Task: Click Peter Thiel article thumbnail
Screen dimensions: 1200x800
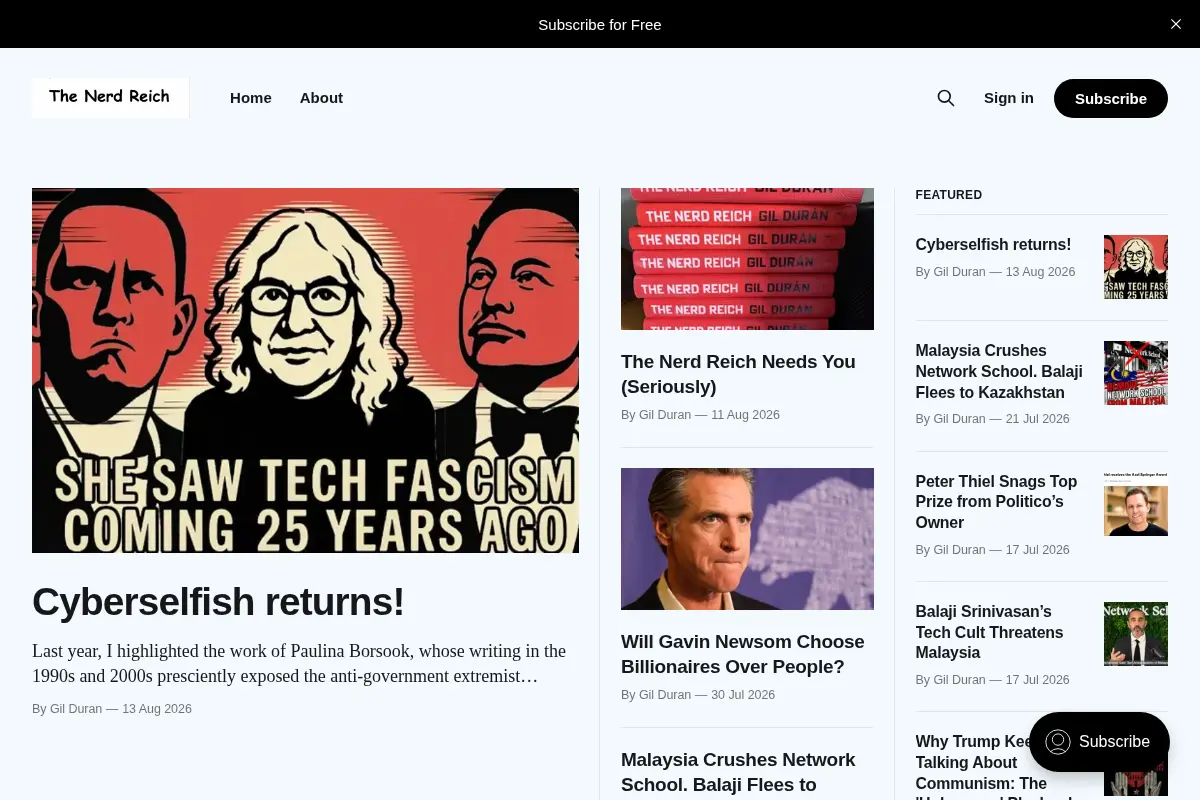Action: pos(1136,504)
